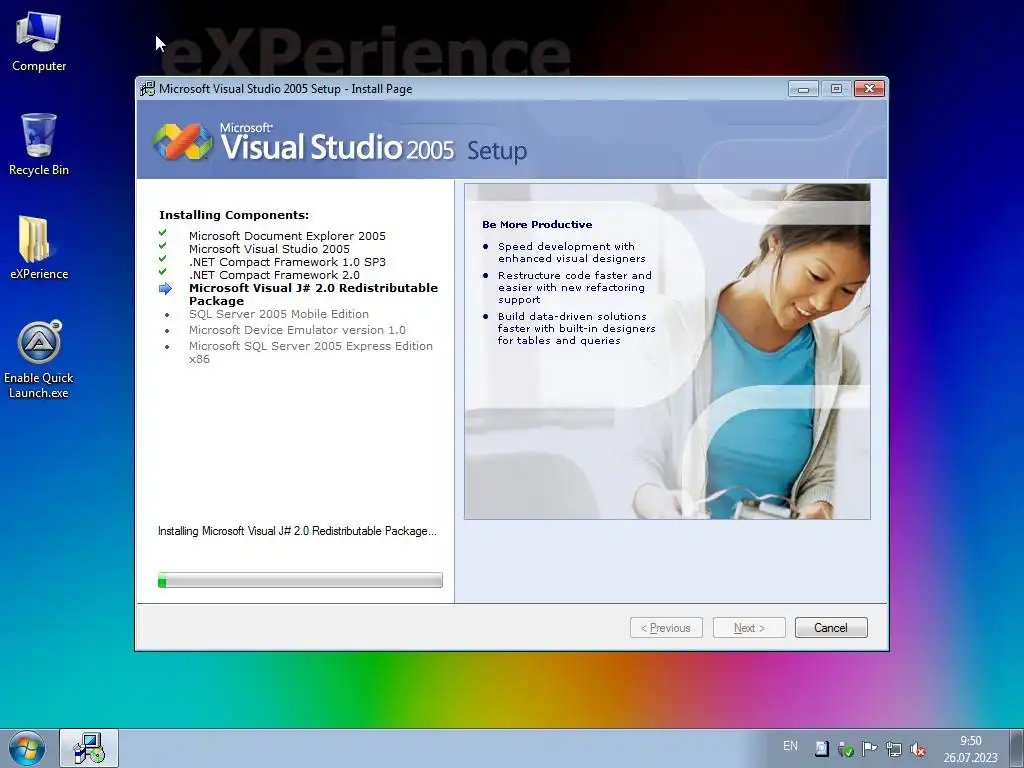
Task: Click checkmark next to .NET Compact Framework 2.0
Action: pyautogui.click(x=163, y=272)
